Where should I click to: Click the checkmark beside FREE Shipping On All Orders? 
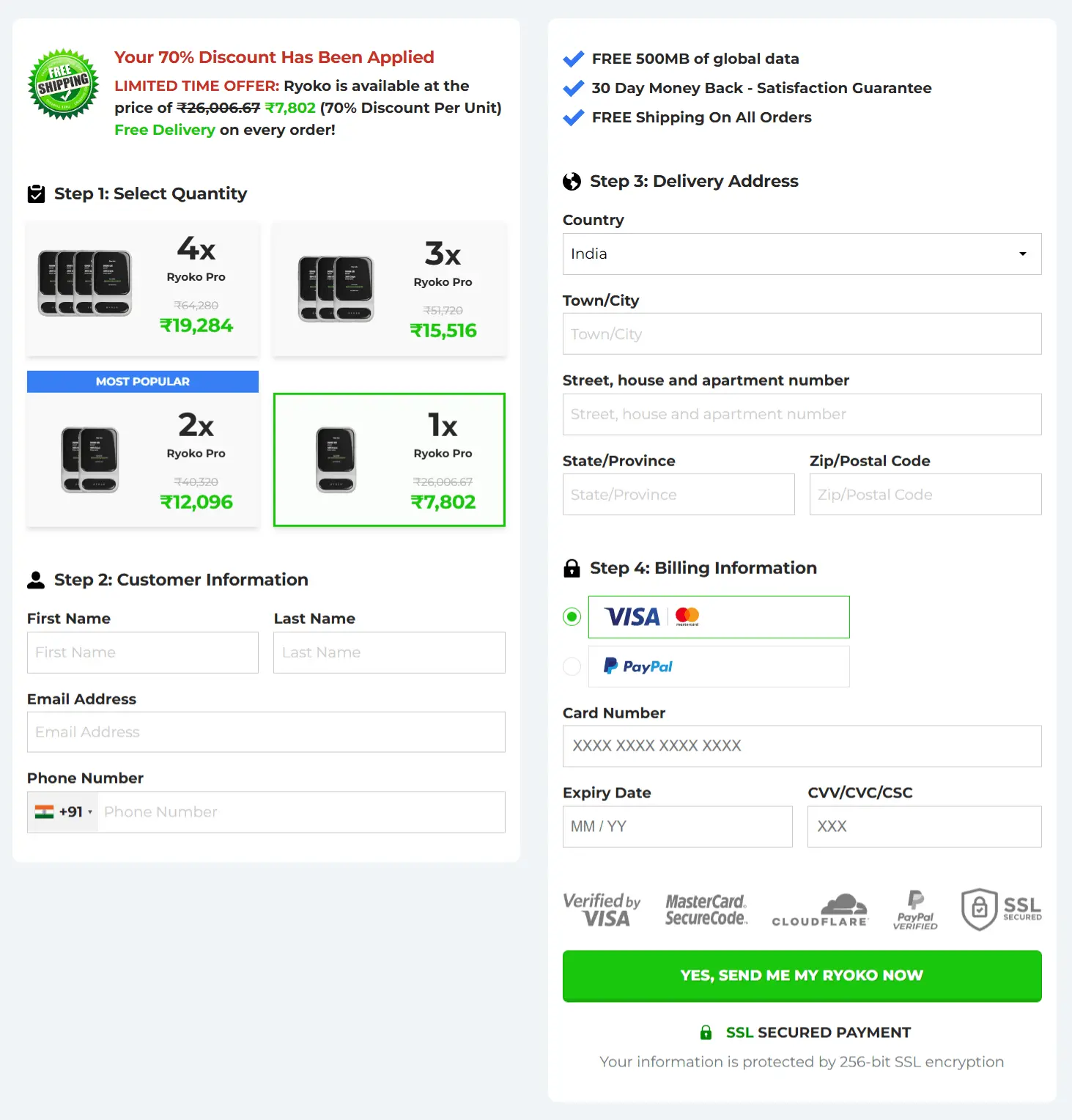tap(573, 117)
